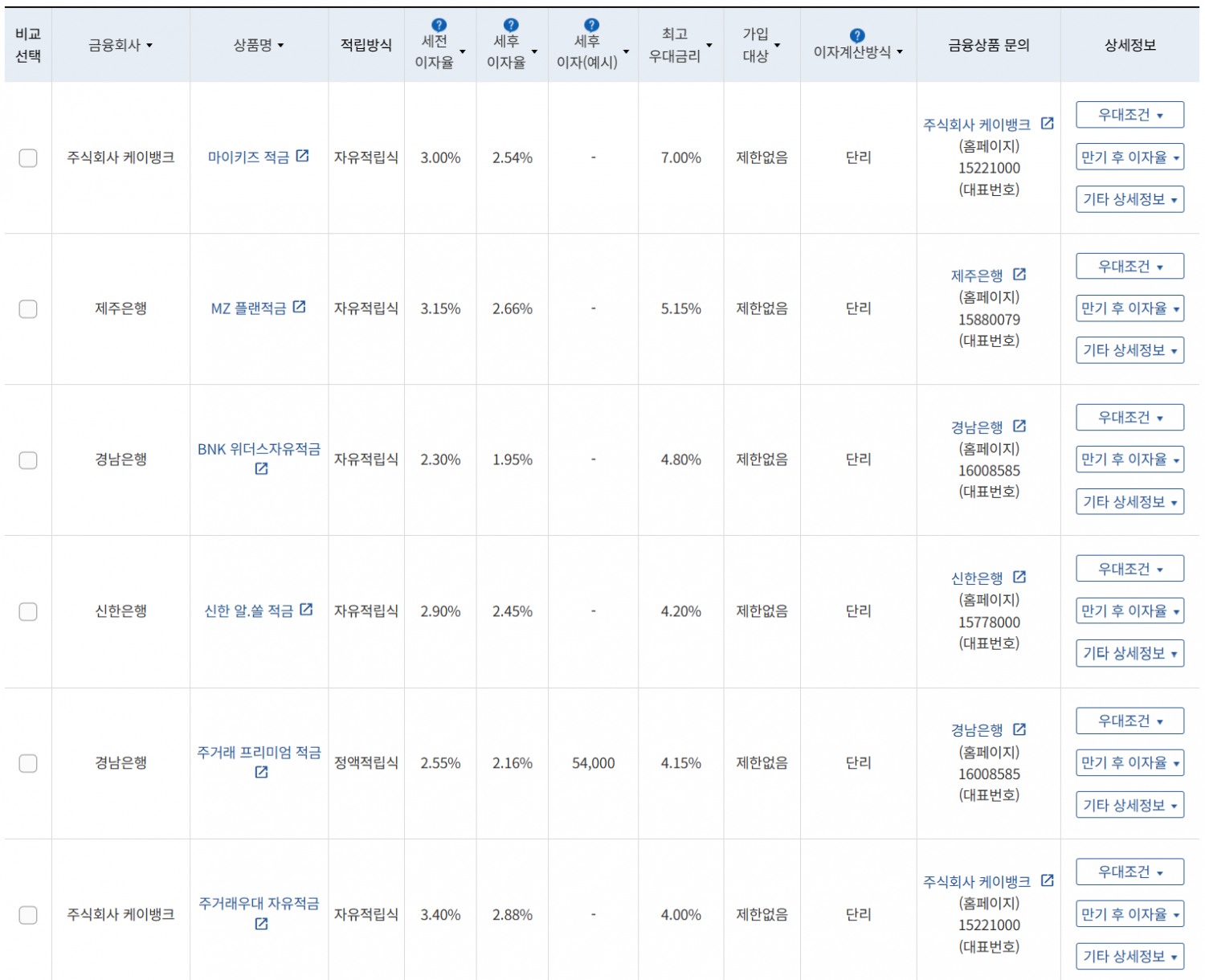The width and height of the screenshot is (1205, 980).
Task: Open 마이키즈 적금 product link
Action: (248, 157)
